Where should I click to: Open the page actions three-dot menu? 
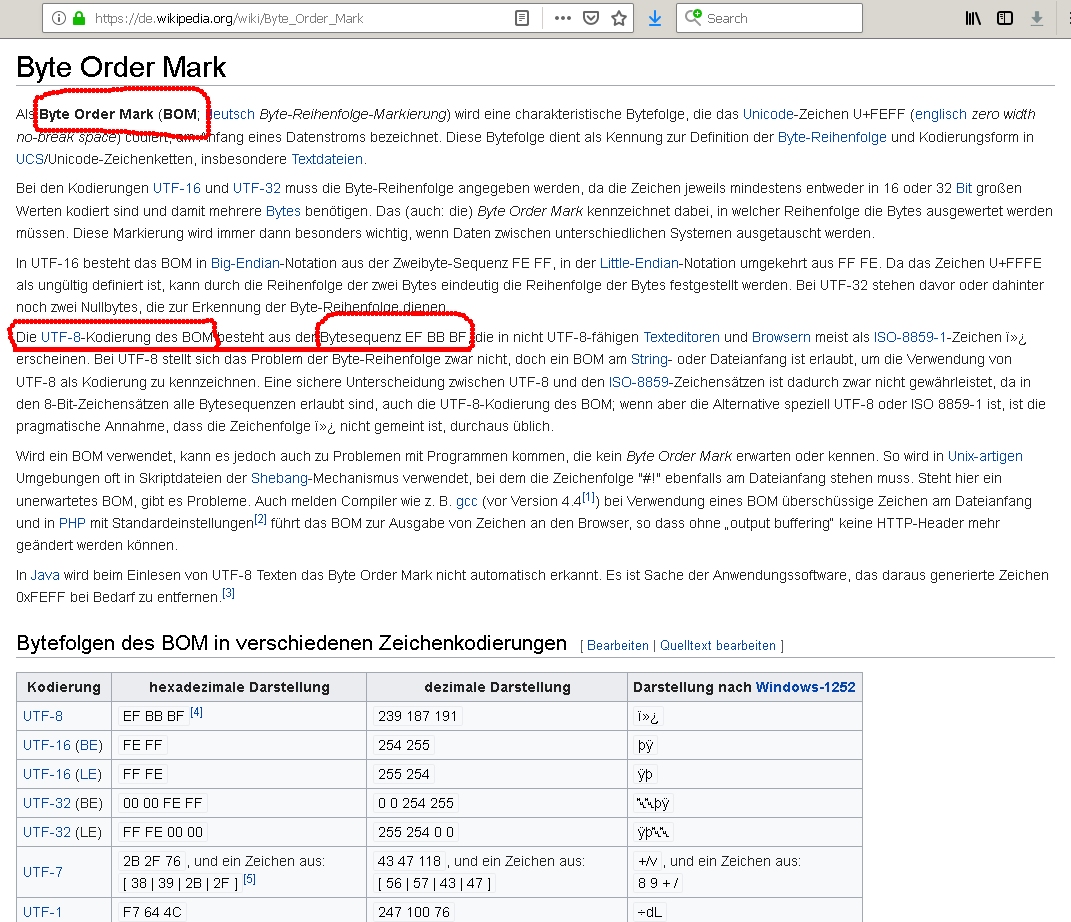562,18
